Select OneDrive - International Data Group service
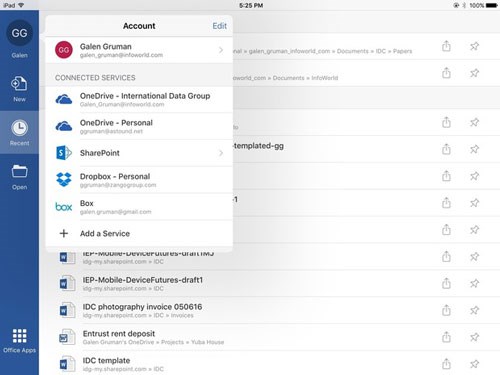This screenshot has width=500, height=375. pos(139,99)
